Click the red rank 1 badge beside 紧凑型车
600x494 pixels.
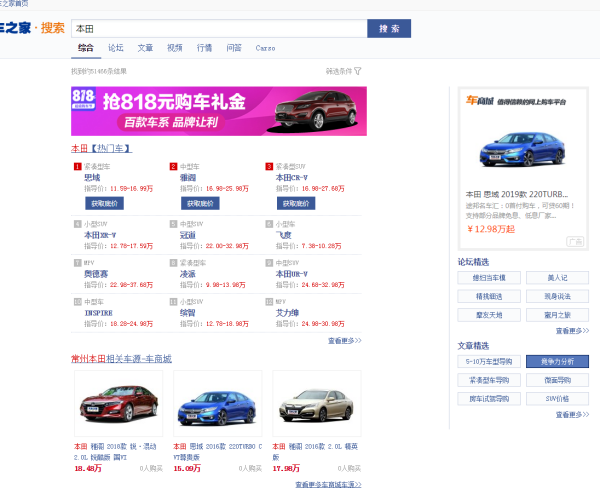point(78,166)
